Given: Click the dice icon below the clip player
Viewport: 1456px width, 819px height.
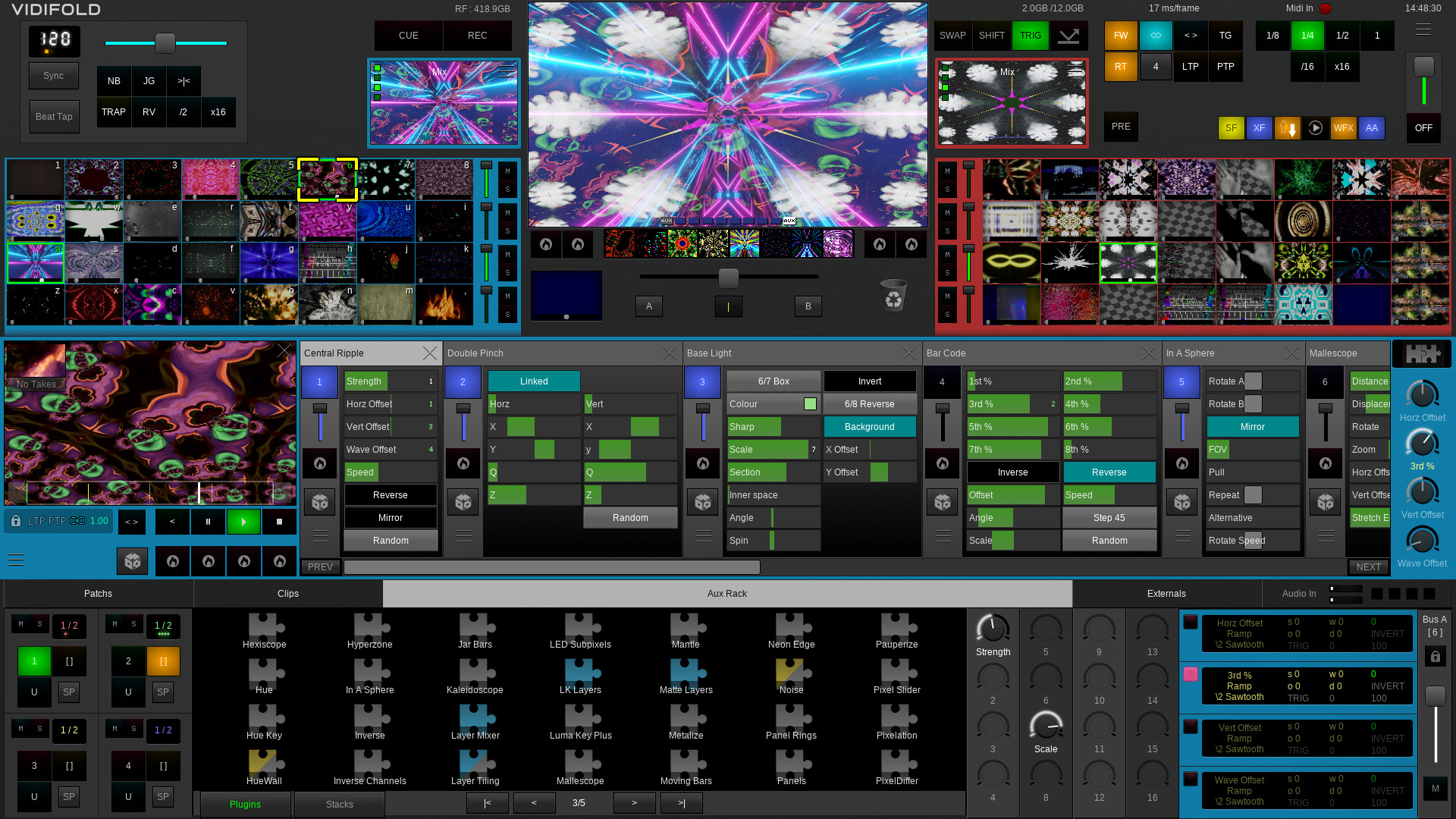Looking at the screenshot, I should 133,561.
